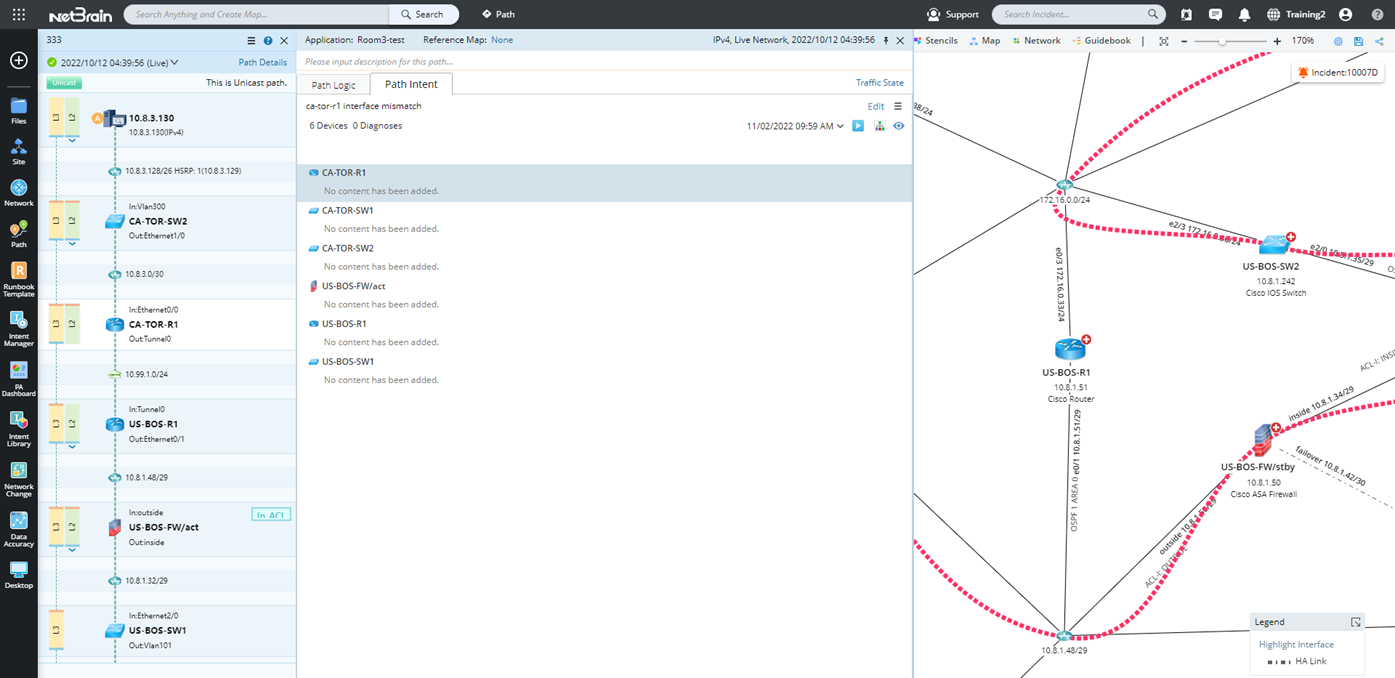Open Runbook Template in the sidebar
The height and width of the screenshot is (678, 1395).
click(x=19, y=280)
